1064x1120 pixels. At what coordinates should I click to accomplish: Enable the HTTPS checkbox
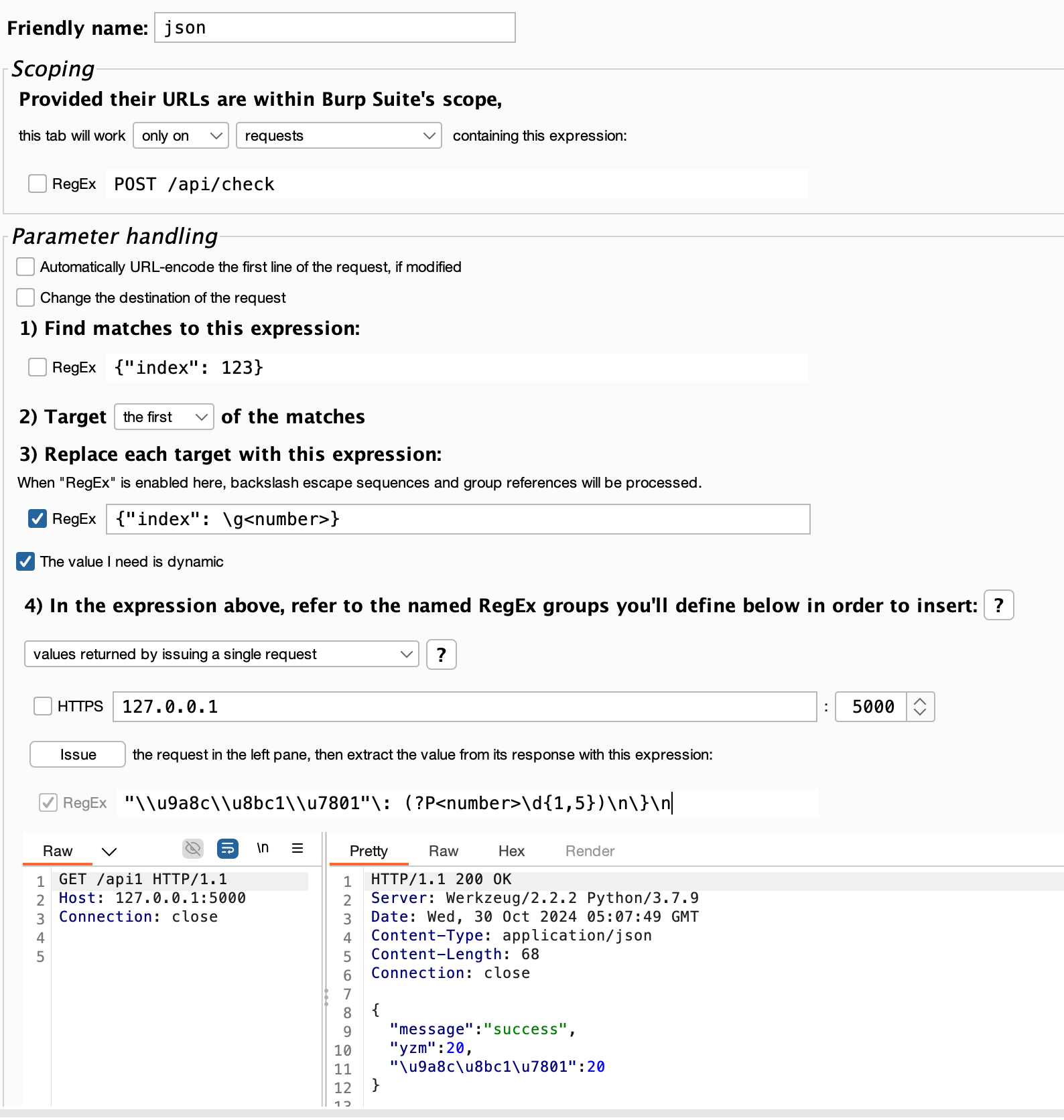[x=43, y=706]
